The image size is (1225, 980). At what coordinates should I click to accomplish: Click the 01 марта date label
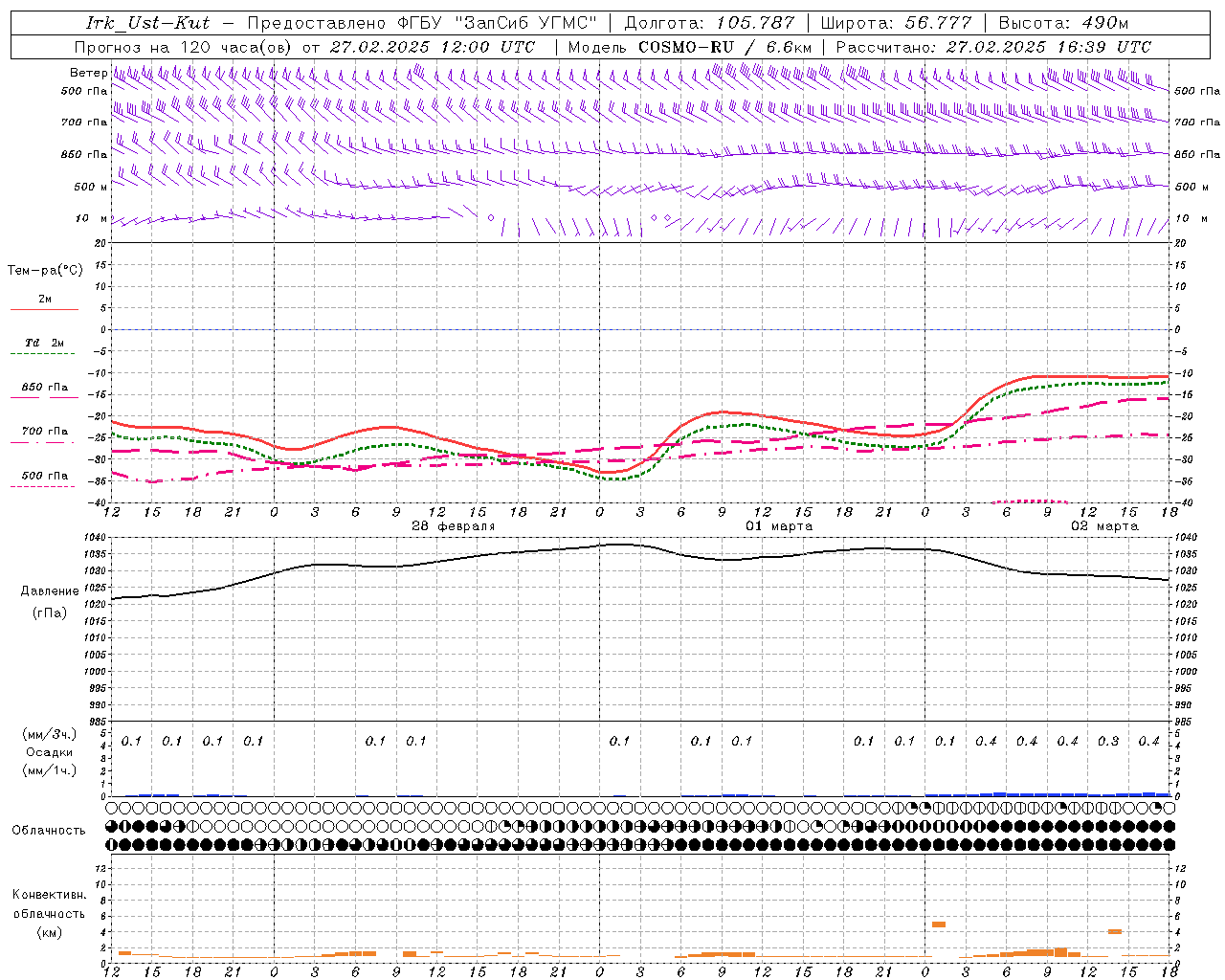(x=779, y=526)
